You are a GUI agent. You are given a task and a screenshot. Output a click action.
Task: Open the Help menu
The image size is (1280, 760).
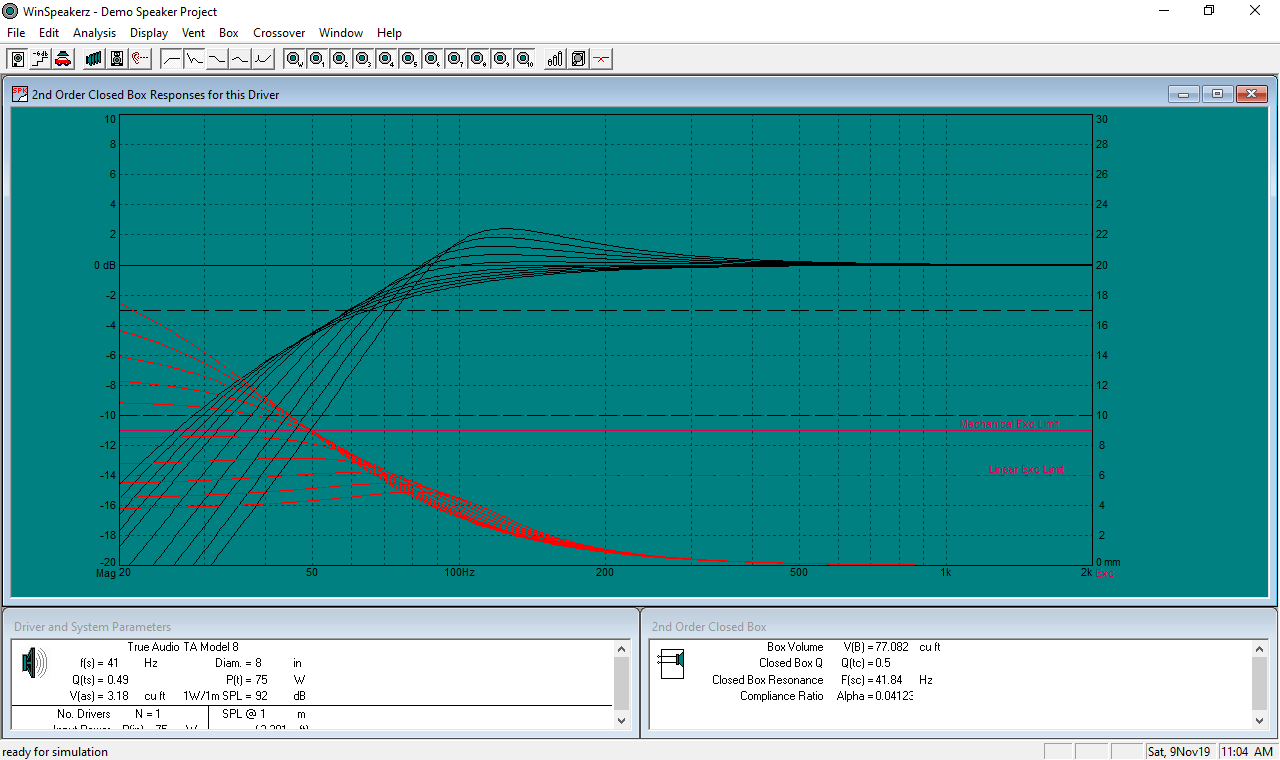tap(389, 33)
